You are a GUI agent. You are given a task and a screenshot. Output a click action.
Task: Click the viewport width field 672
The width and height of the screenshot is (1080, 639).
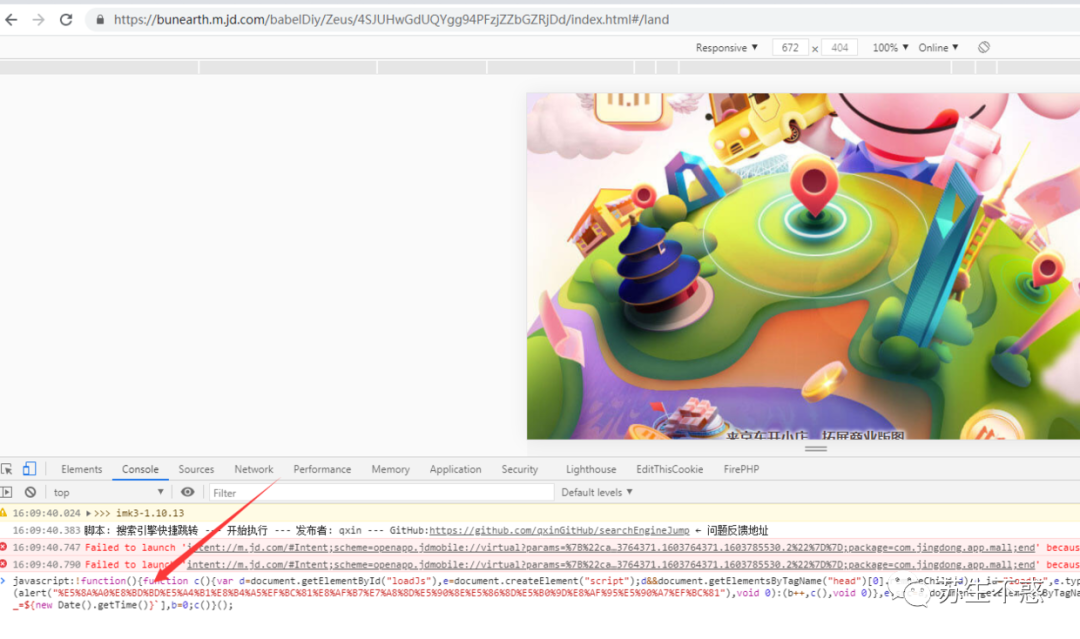click(x=790, y=48)
